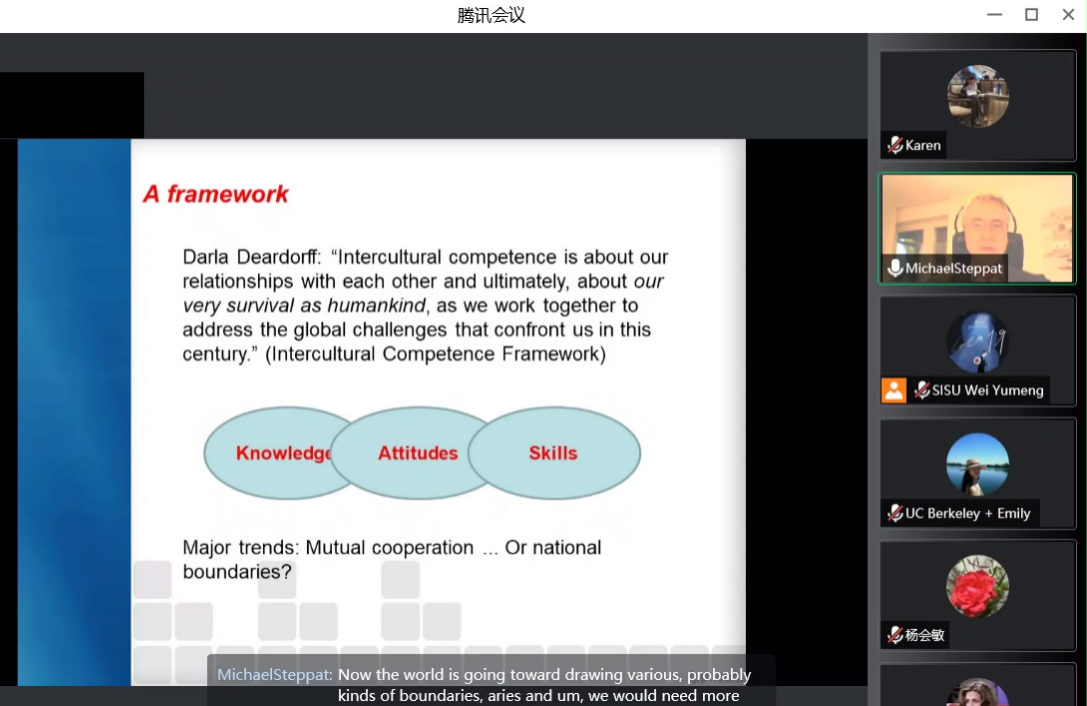Click the MichaelSteppat name label on the video tile
This screenshot has width=1087, height=706.
point(953,268)
